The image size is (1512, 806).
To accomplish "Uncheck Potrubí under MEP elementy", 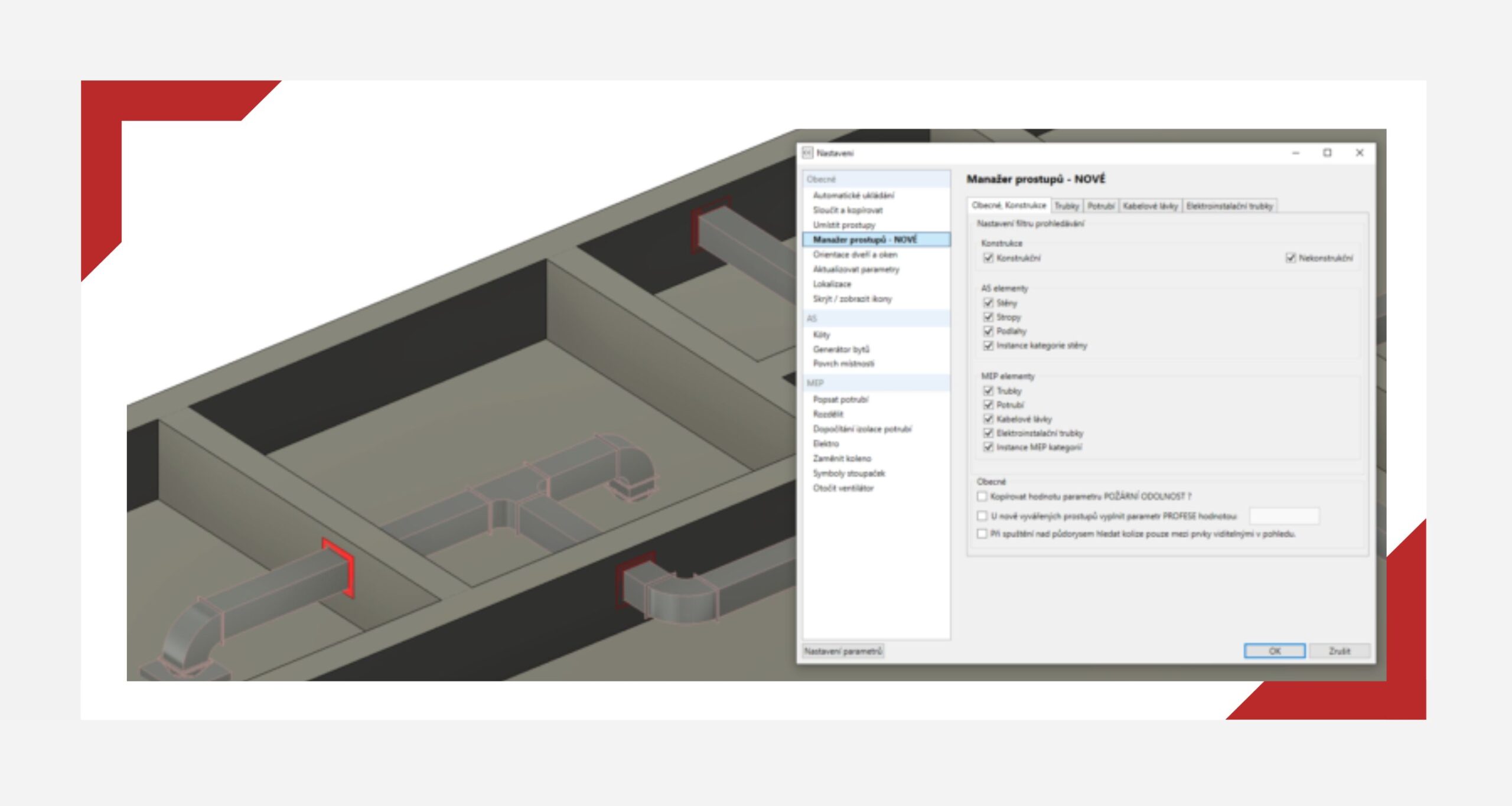I will click(988, 405).
